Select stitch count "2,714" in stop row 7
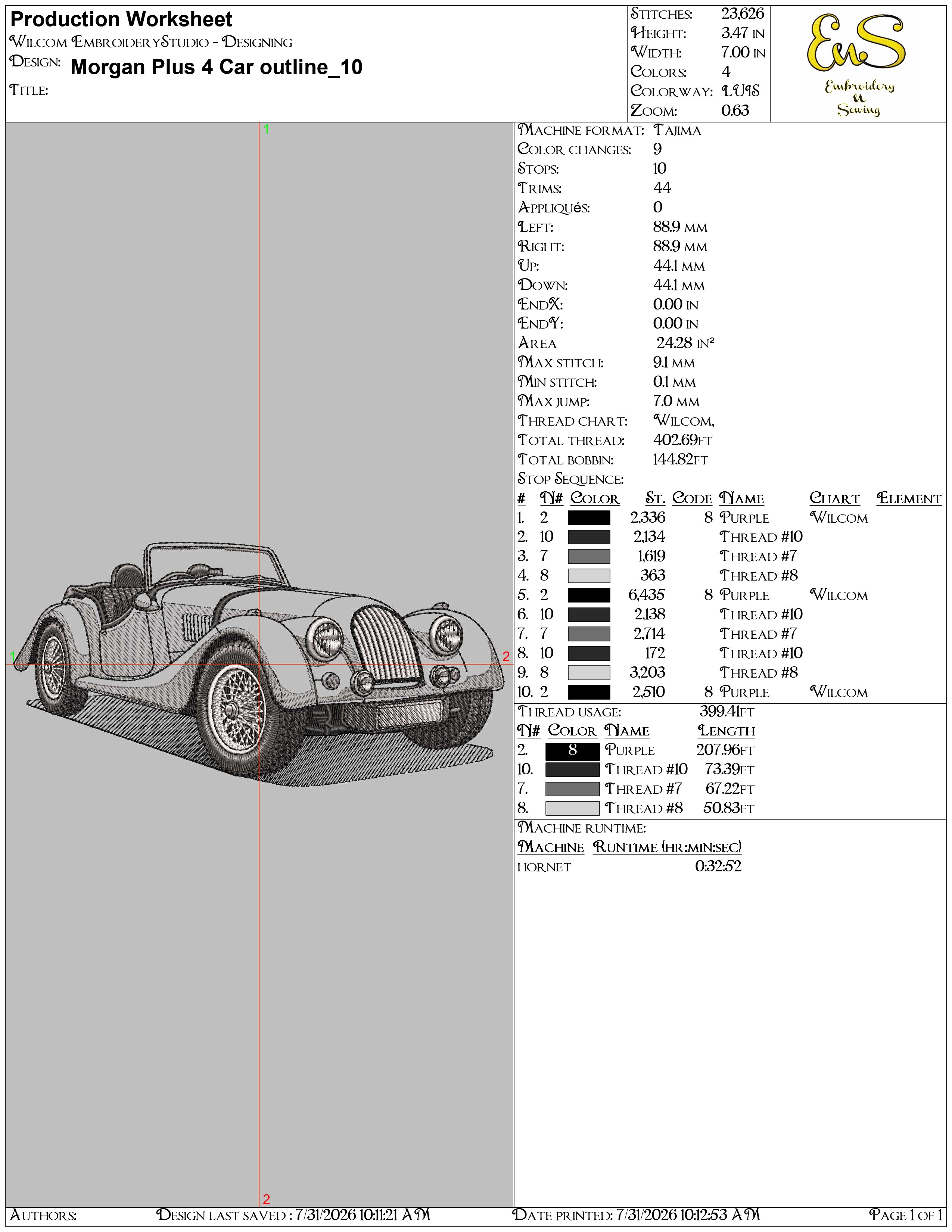Image resolution: width=952 pixels, height=1232 pixels. [x=650, y=634]
